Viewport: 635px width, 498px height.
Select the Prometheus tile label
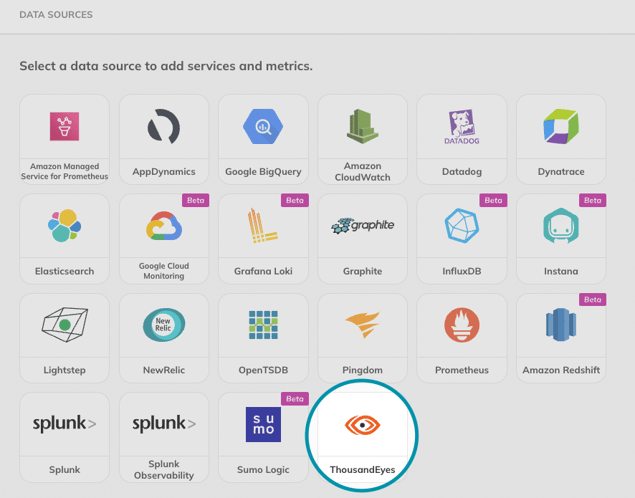click(462, 370)
